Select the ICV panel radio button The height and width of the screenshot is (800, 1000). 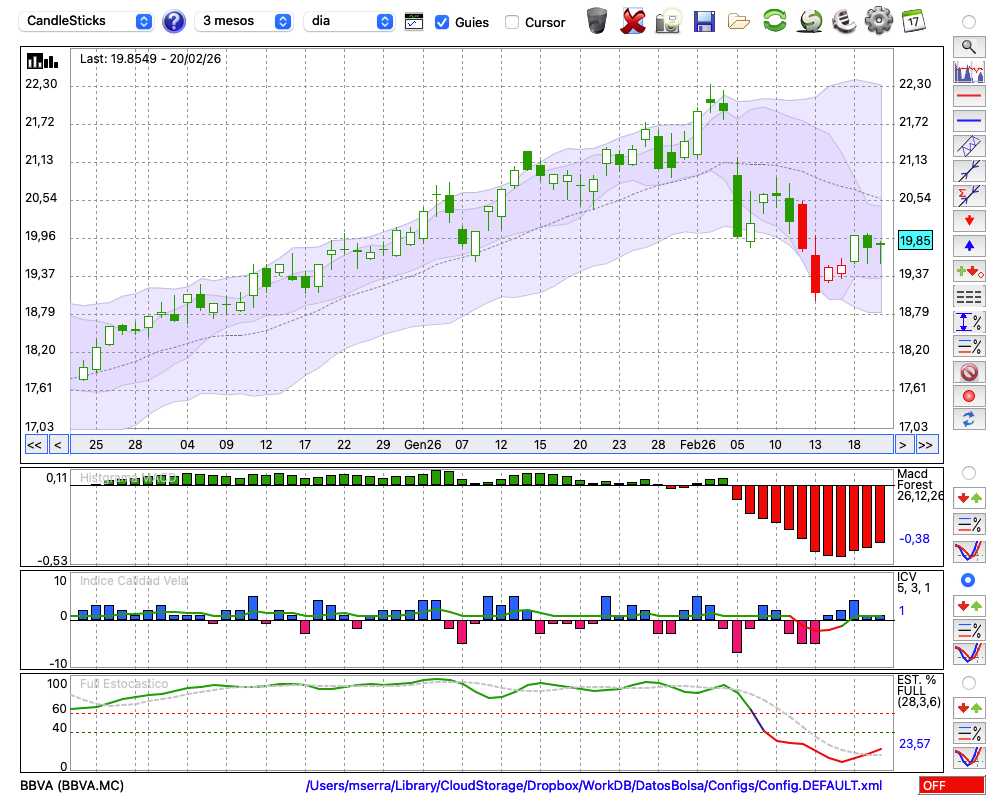pyautogui.click(x=969, y=580)
